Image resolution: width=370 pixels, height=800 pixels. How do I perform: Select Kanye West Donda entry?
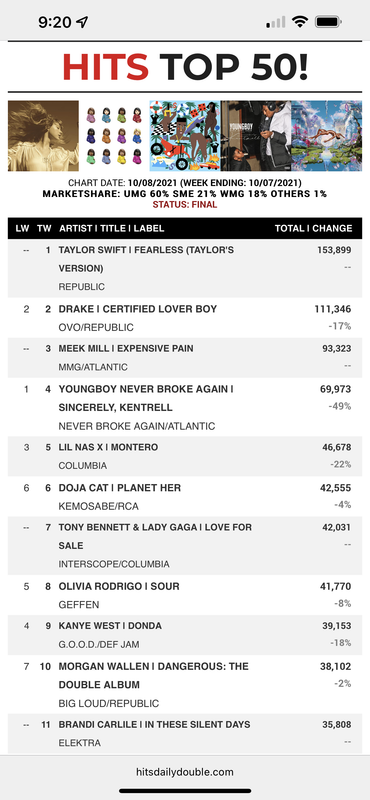[185, 635]
